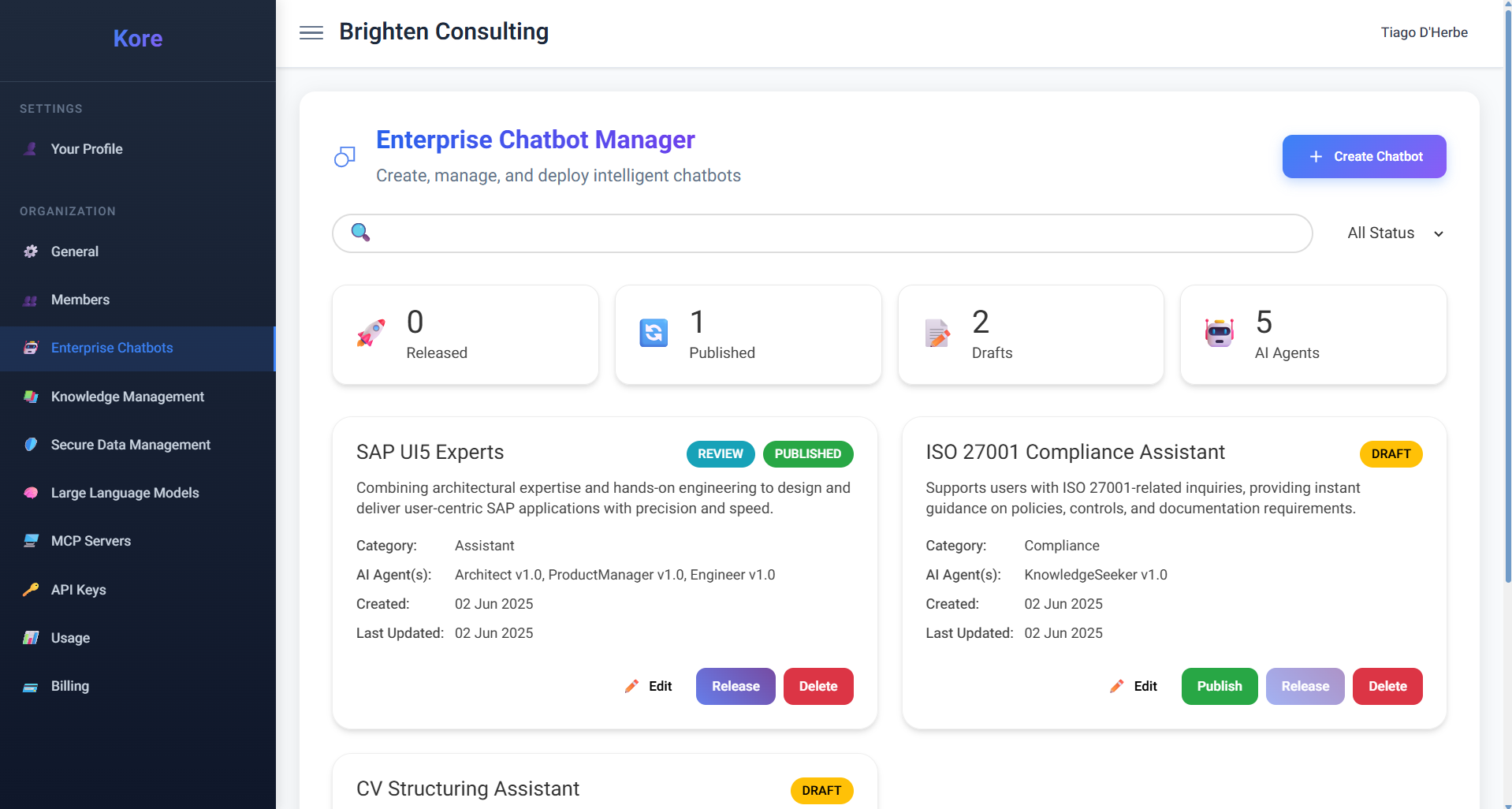Click Release on ISO 27001 Compliance Assistant
The image size is (1512, 809).
click(1305, 686)
